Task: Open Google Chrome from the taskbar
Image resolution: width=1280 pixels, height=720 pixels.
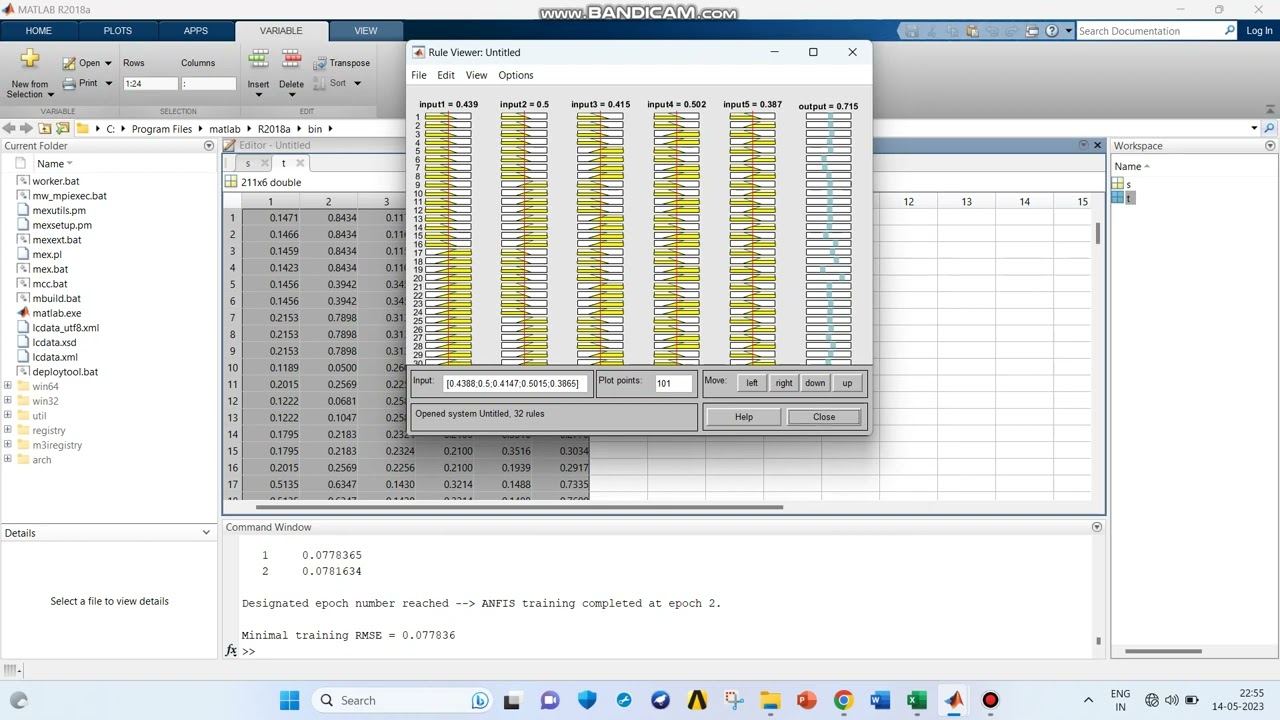Action: (843, 700)
